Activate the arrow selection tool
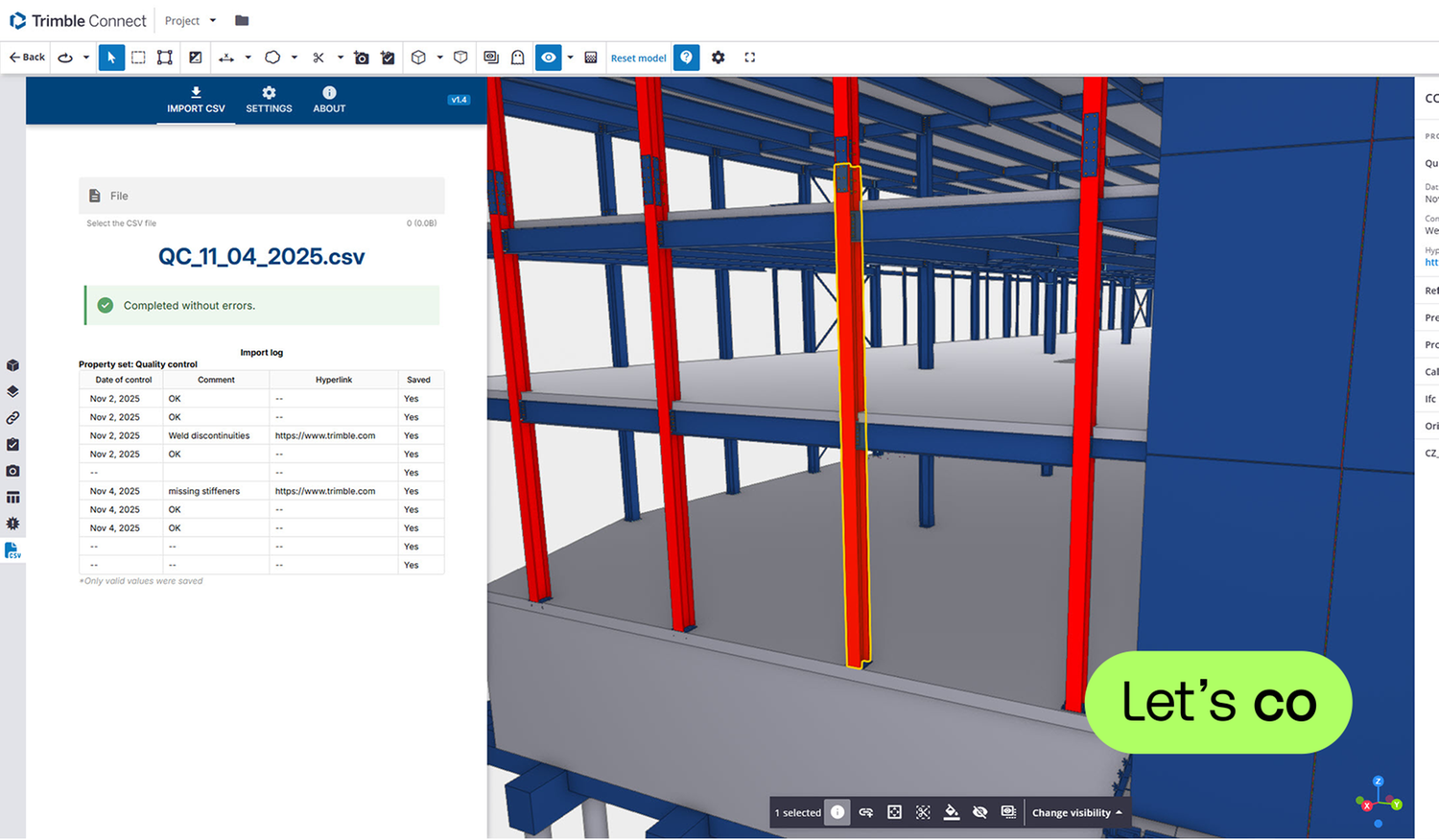The height and width of the screenshot is (840, 1439). point(111,58)
